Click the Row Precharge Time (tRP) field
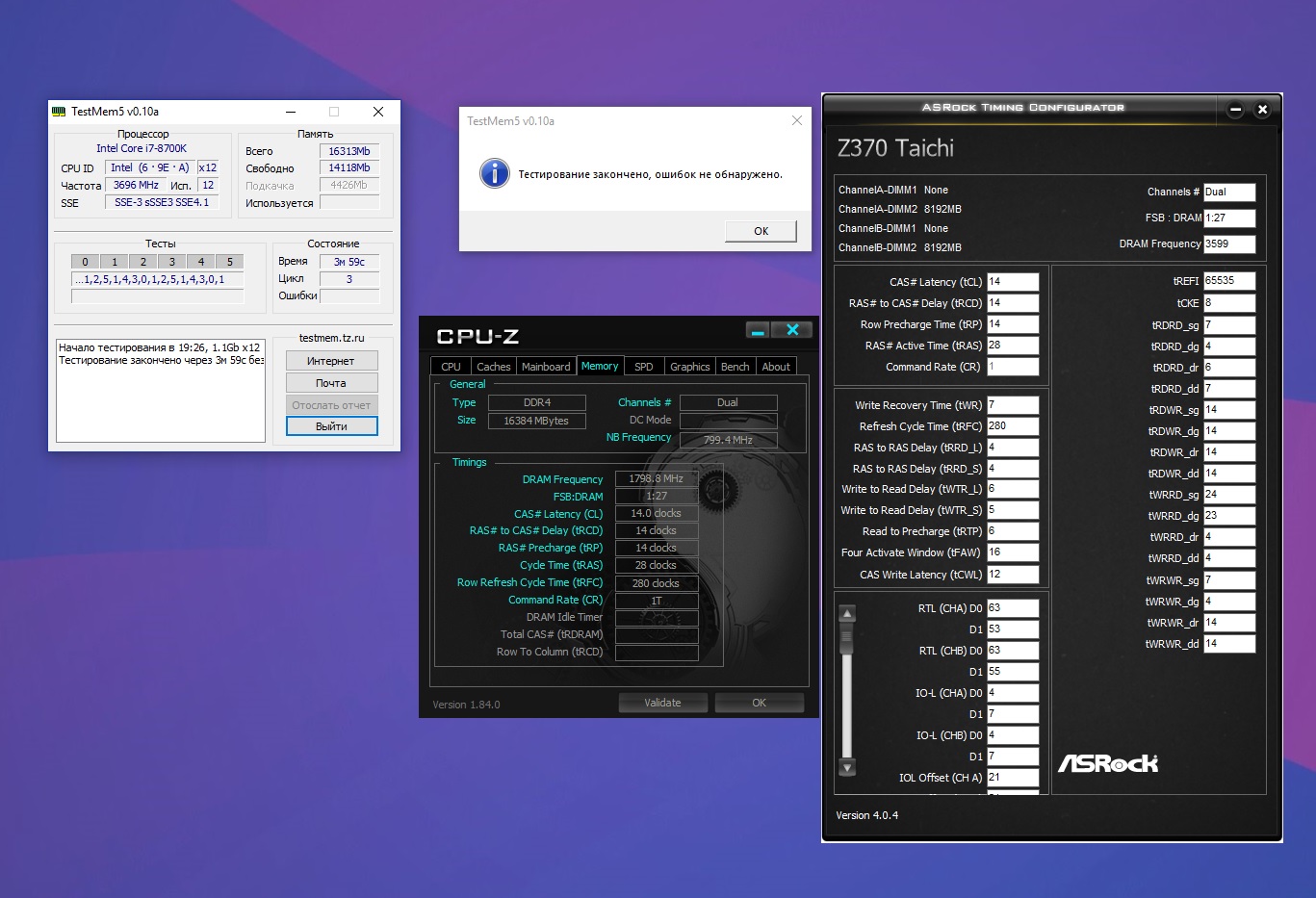Screen dimensions: 1316x898 click(x=1013, y=324)
